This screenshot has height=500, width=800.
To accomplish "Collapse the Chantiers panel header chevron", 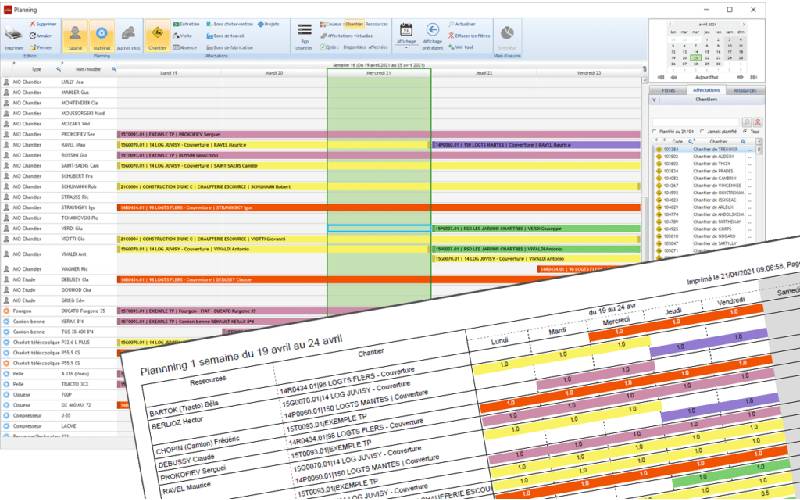I will pyautogui.click(x=655, y=100).
